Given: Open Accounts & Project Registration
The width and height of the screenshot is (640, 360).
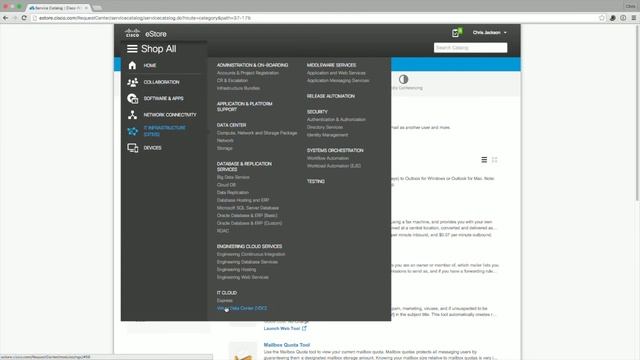Looking at the screenshot, I should coord(248,73).
